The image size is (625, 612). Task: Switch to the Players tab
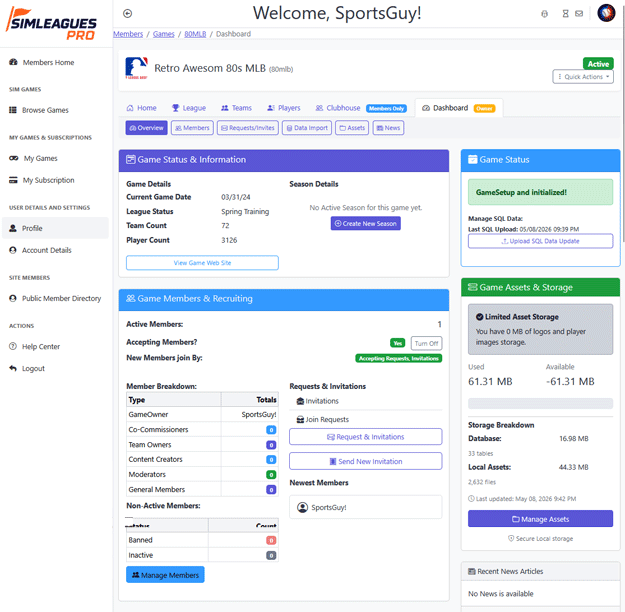(x=284, y=108)
